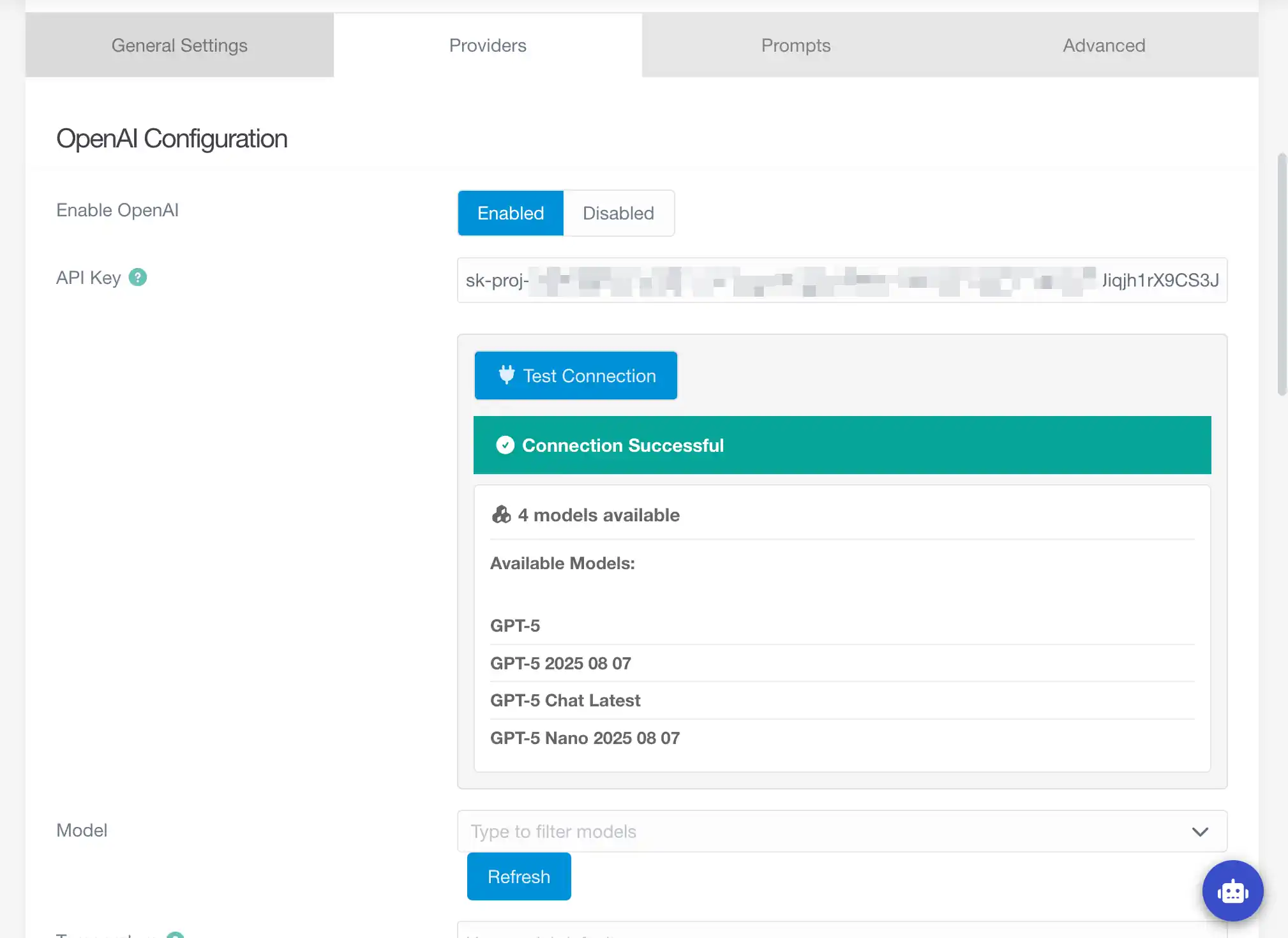The height and width of the screenshot is (938, 1288).
Task: Click the plug icon on Test Connection
Action: pyautogui.click(x=506, y=375)
